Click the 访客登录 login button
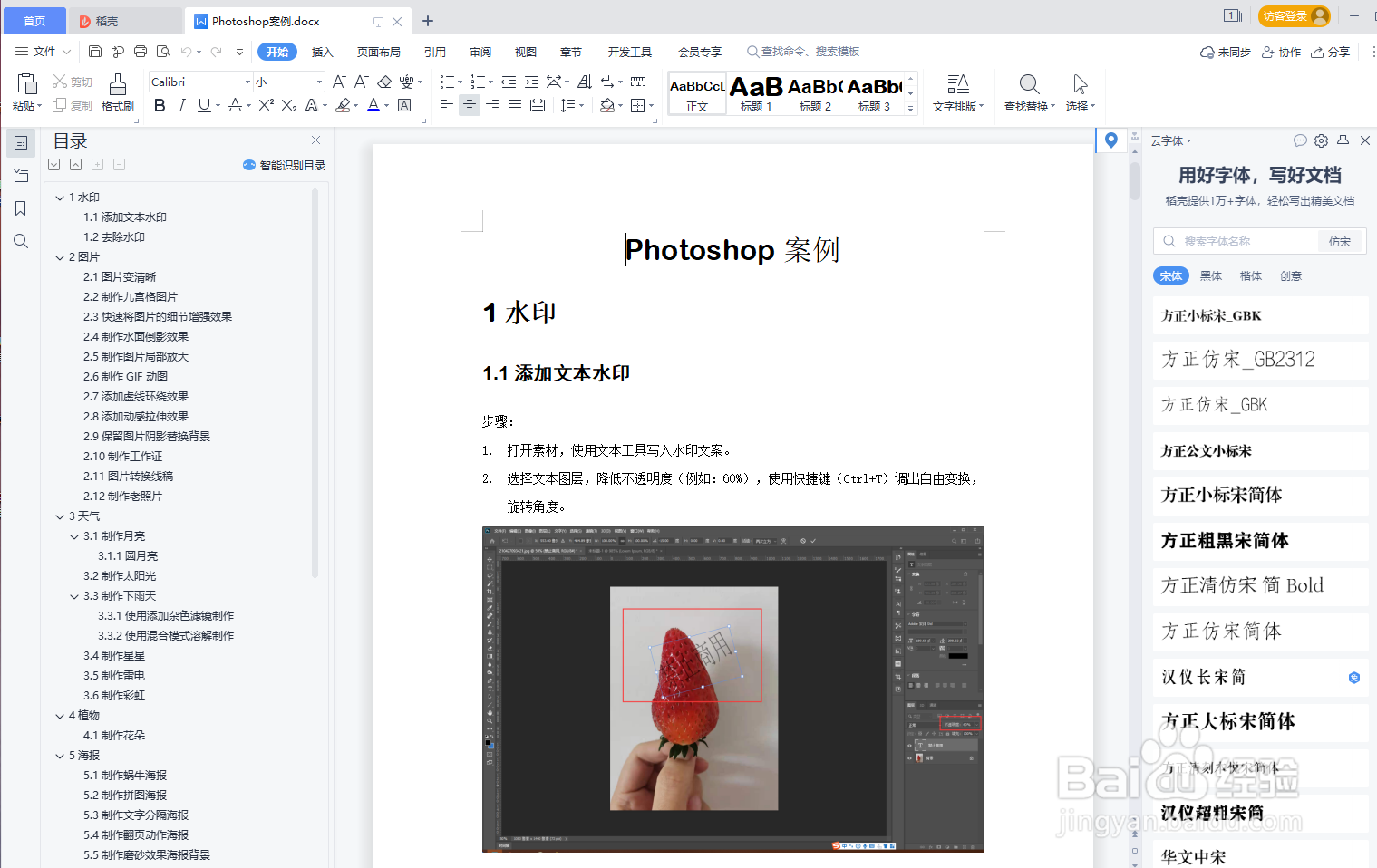1377x868 pixels. click(1294, 15)
